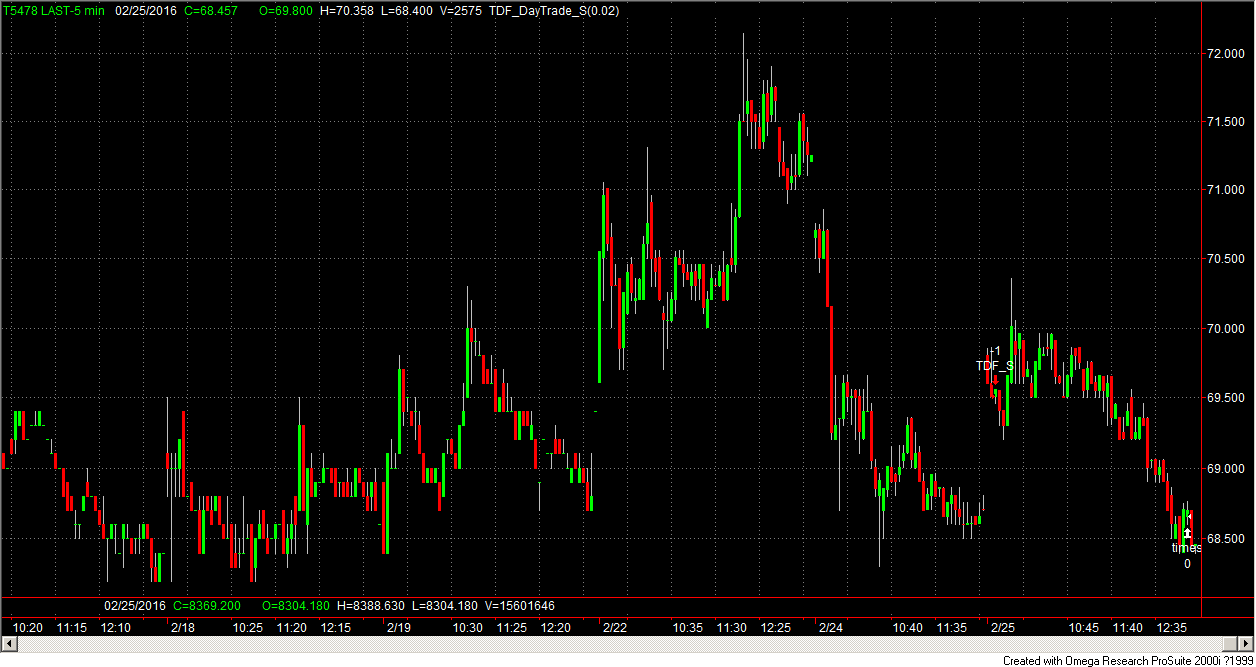The width and height of the screenshot is (1256, 667).
Task: Click the C=8369.200 value in lower status line
Action: coord(207,606)
